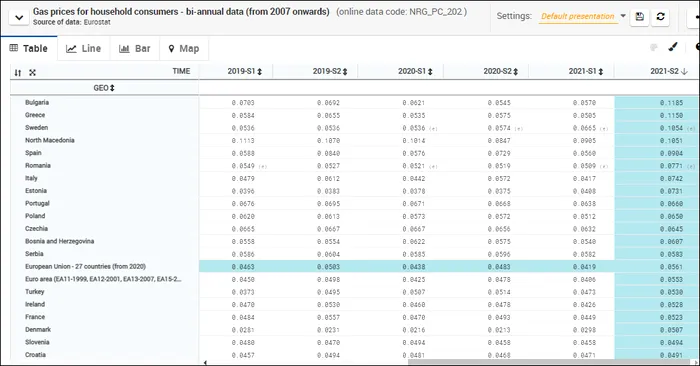The height and width of the screenshot is (366, 700).
Task: Click the TIME dimension label
Action: click(181, 71)
